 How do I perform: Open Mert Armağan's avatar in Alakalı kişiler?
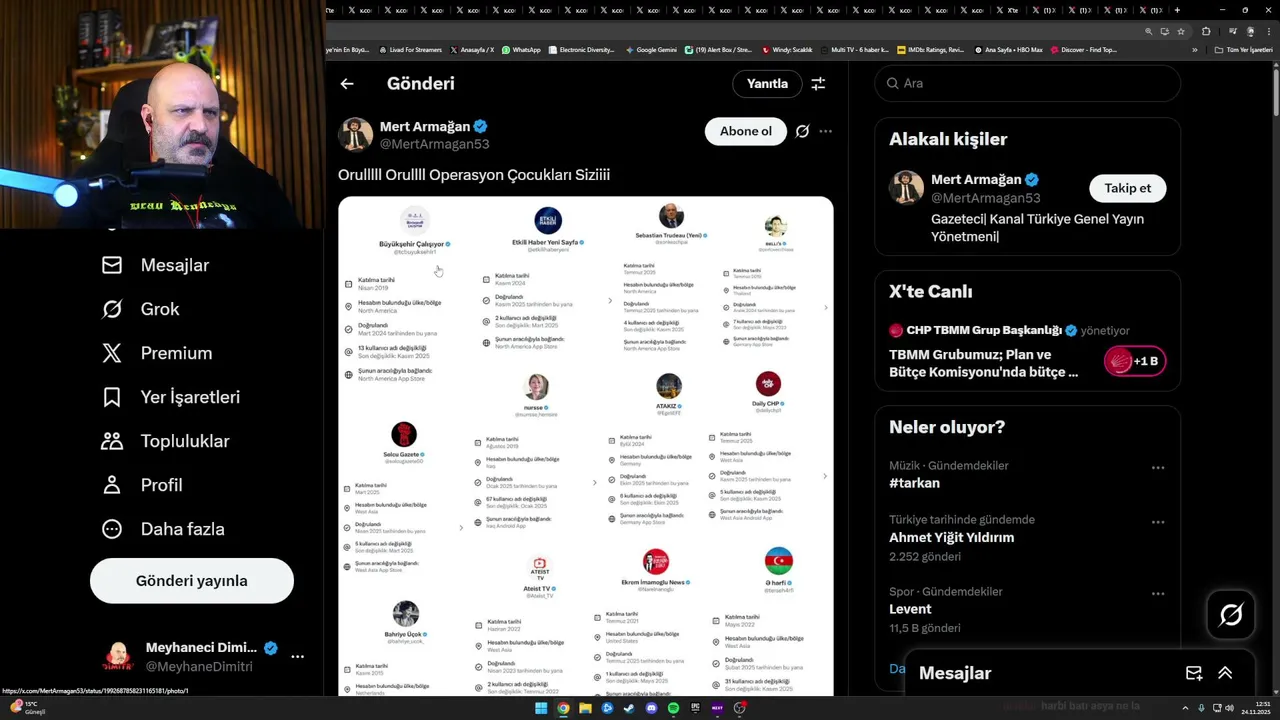pyautogui.click(x=907, y=188)
